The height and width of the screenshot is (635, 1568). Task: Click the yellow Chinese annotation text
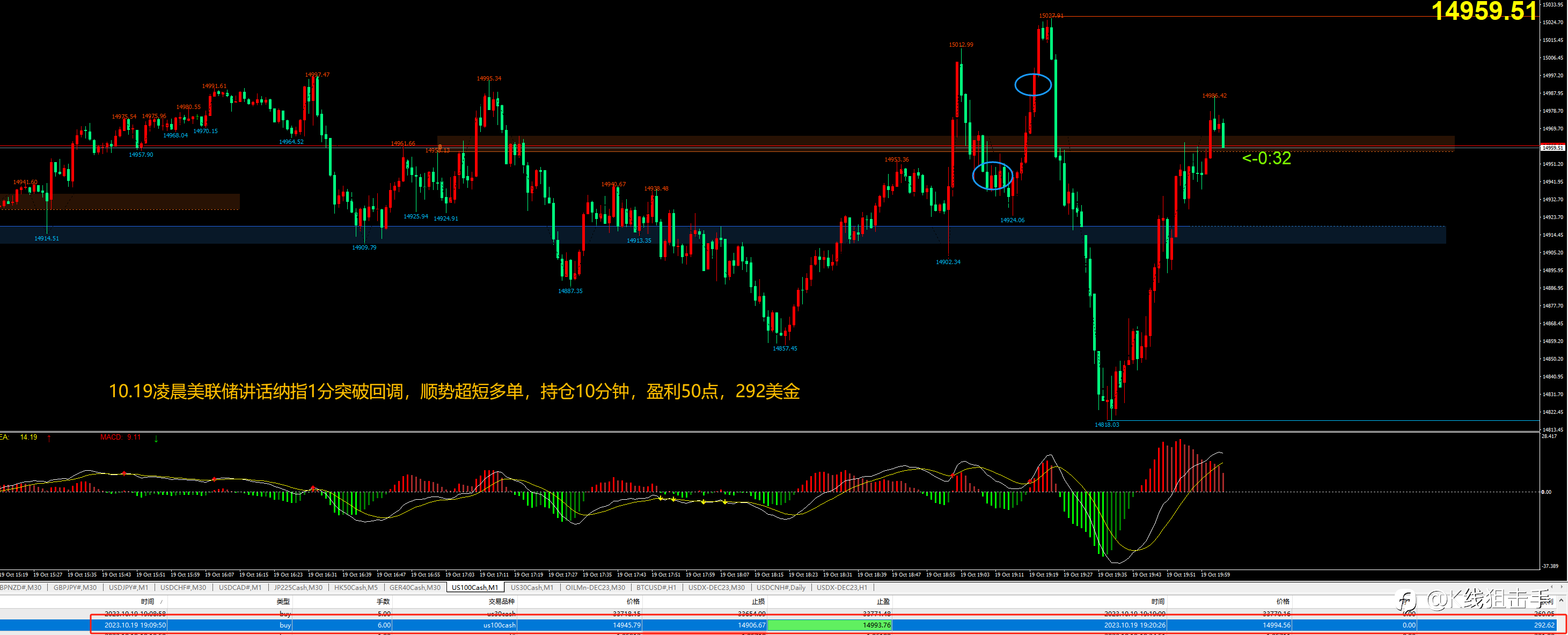click(453, 391)
